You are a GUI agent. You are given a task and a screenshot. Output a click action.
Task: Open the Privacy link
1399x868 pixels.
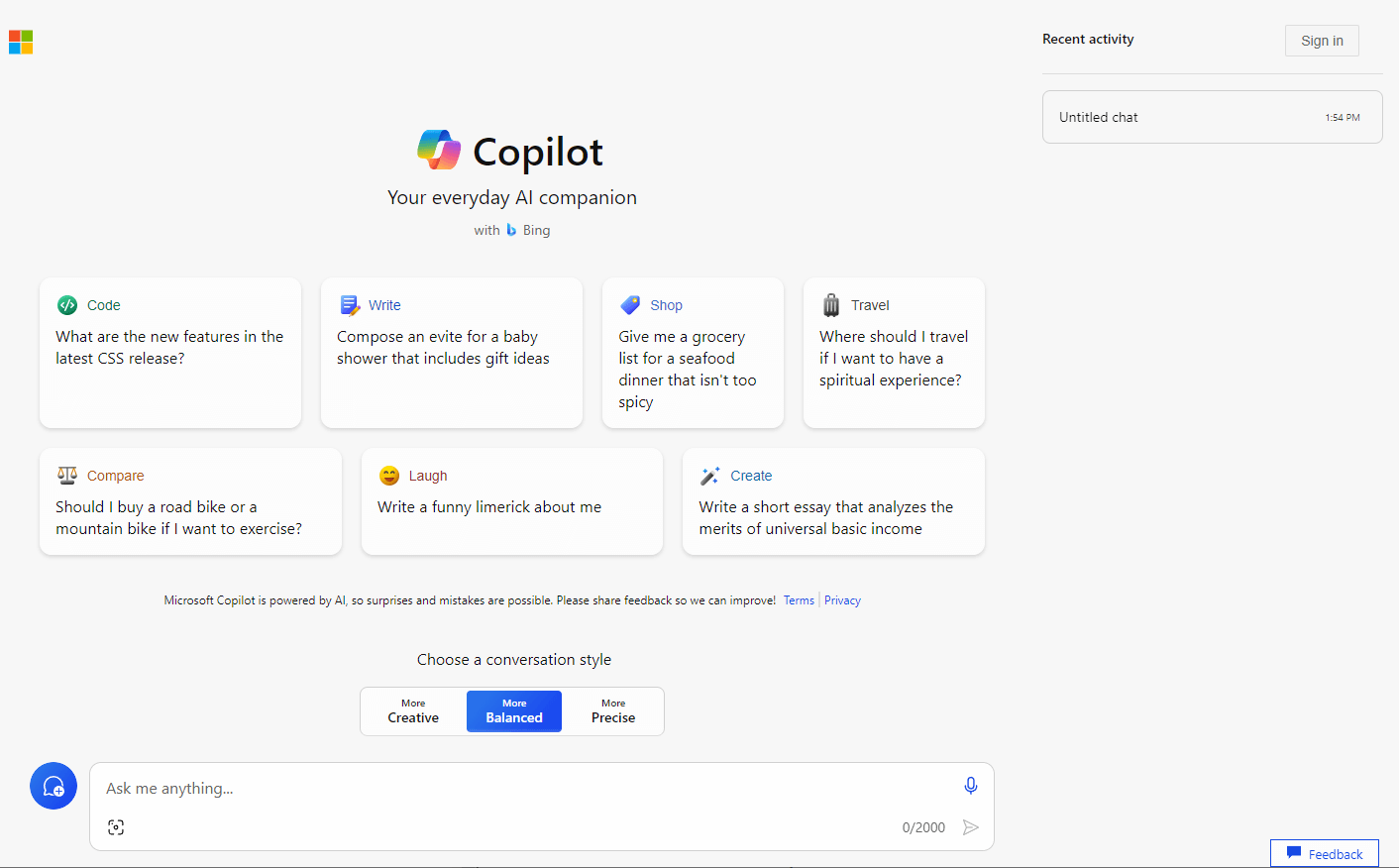click(x=842, y=600)
